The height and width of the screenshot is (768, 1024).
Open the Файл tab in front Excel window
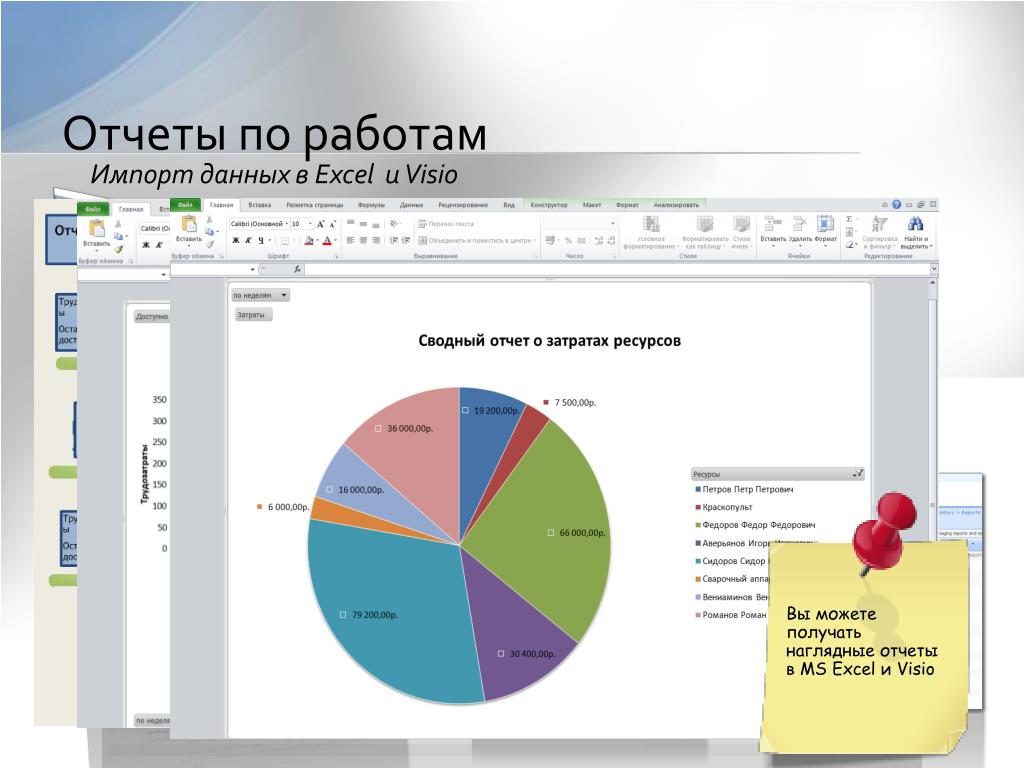185,204
